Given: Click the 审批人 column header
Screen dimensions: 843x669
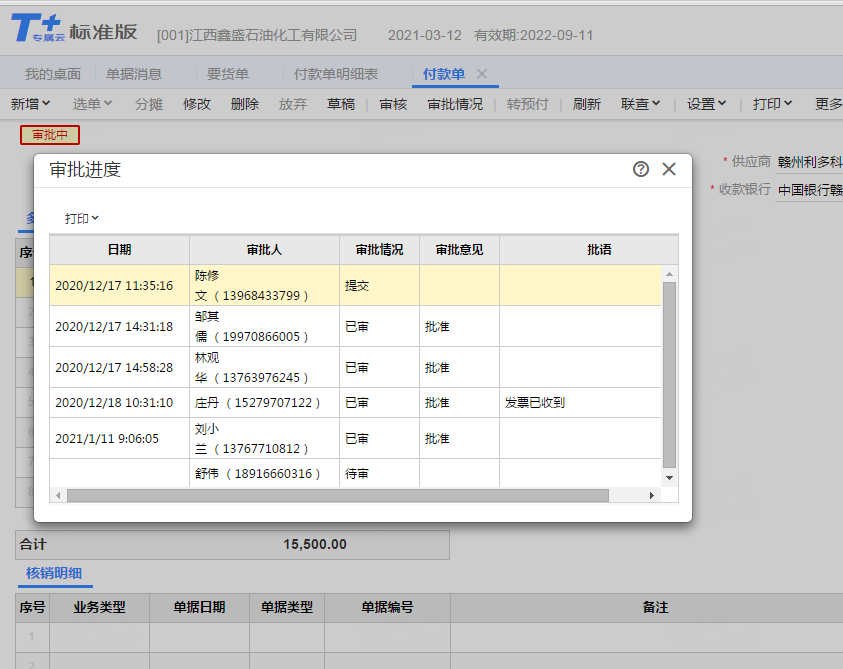Looking at the screenshot, I should 264,250.
